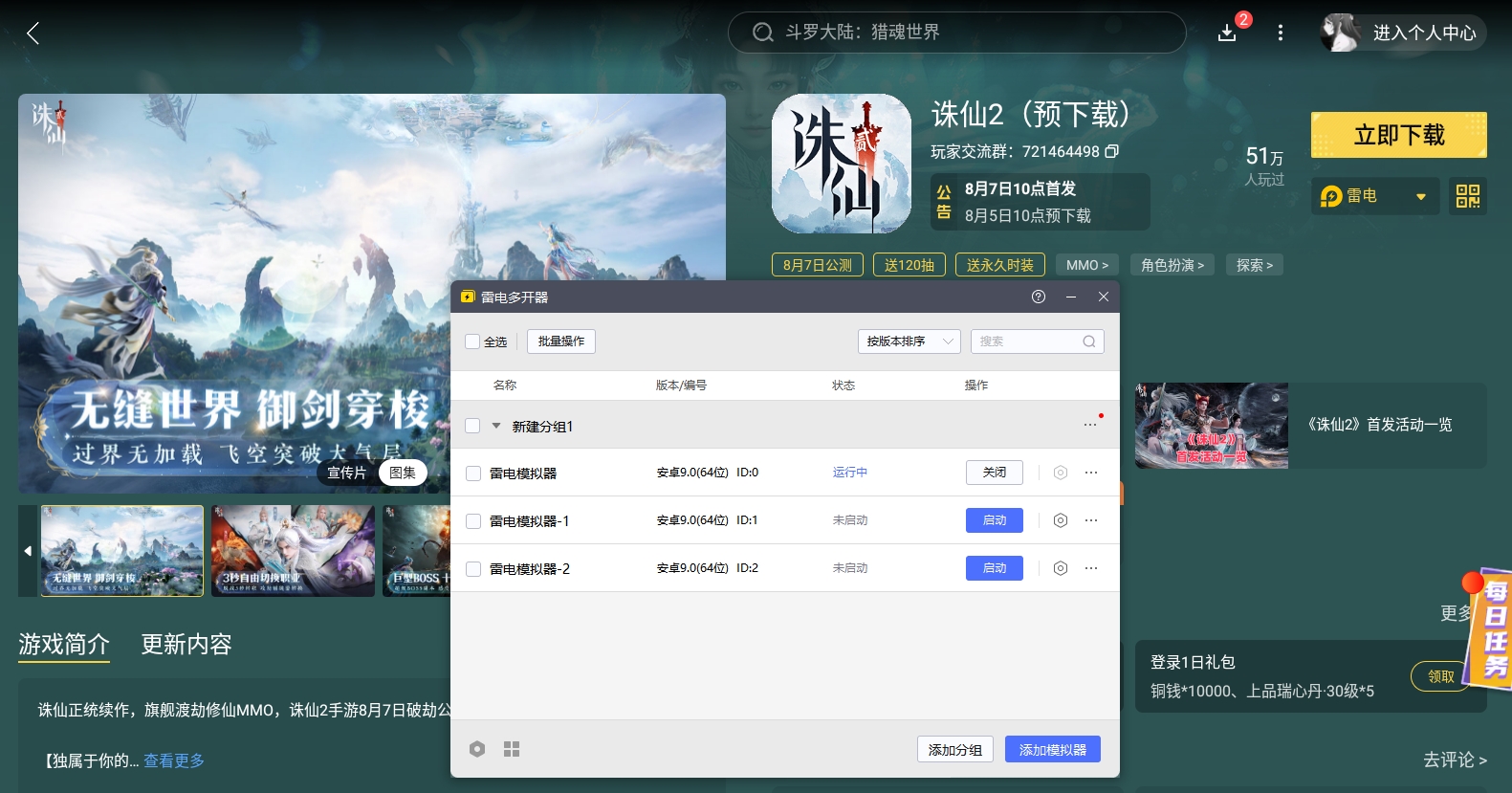Click the 送永久时装 tag
The height and width of the screenshot is (793, 1512).
1000,265
